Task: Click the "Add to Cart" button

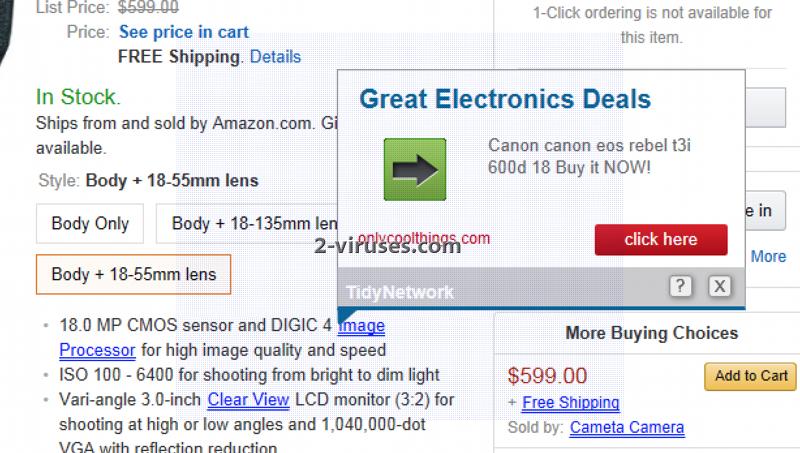Action: [x=750, y=376]
